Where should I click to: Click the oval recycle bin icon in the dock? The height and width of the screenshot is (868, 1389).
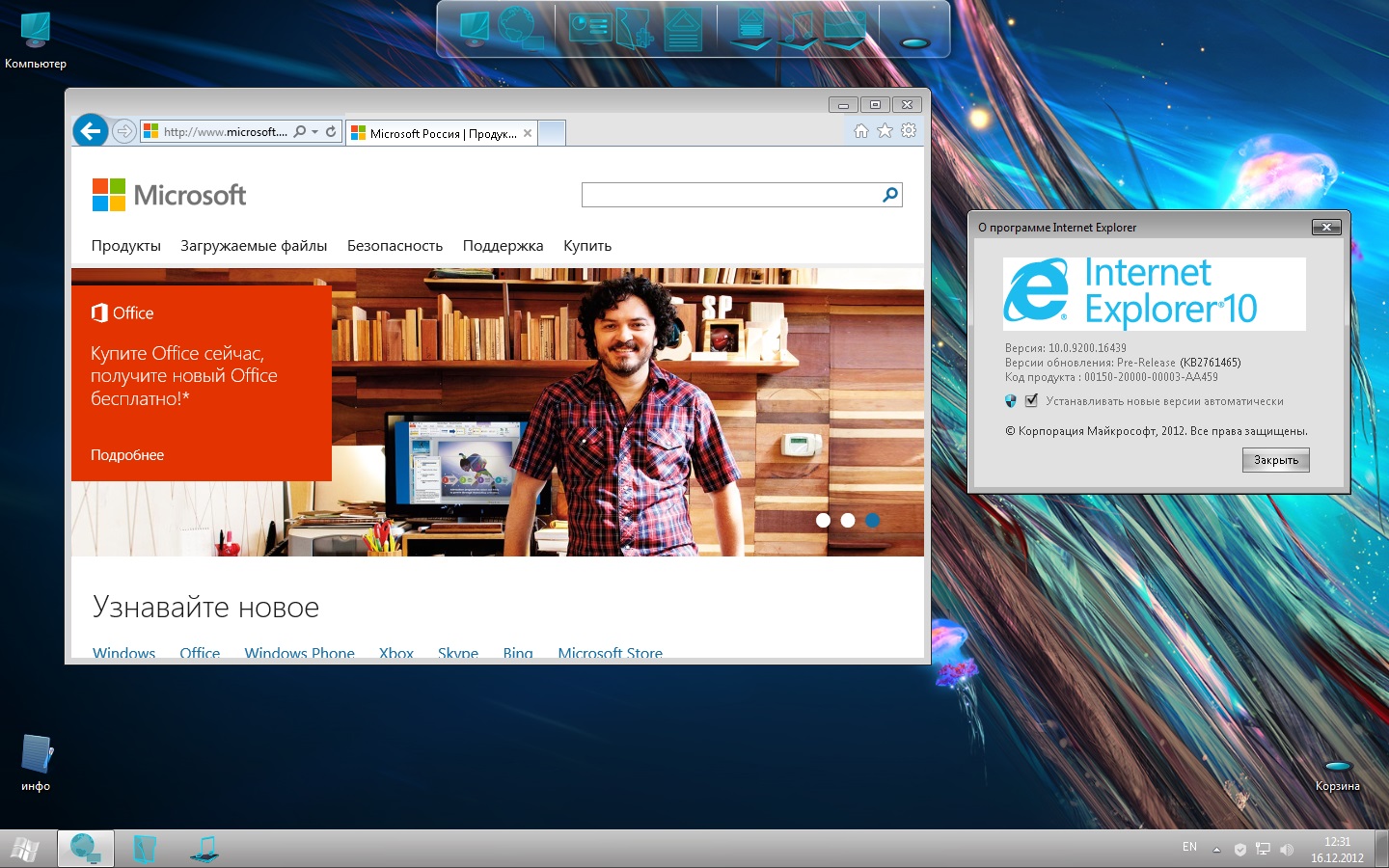(914, 42)
